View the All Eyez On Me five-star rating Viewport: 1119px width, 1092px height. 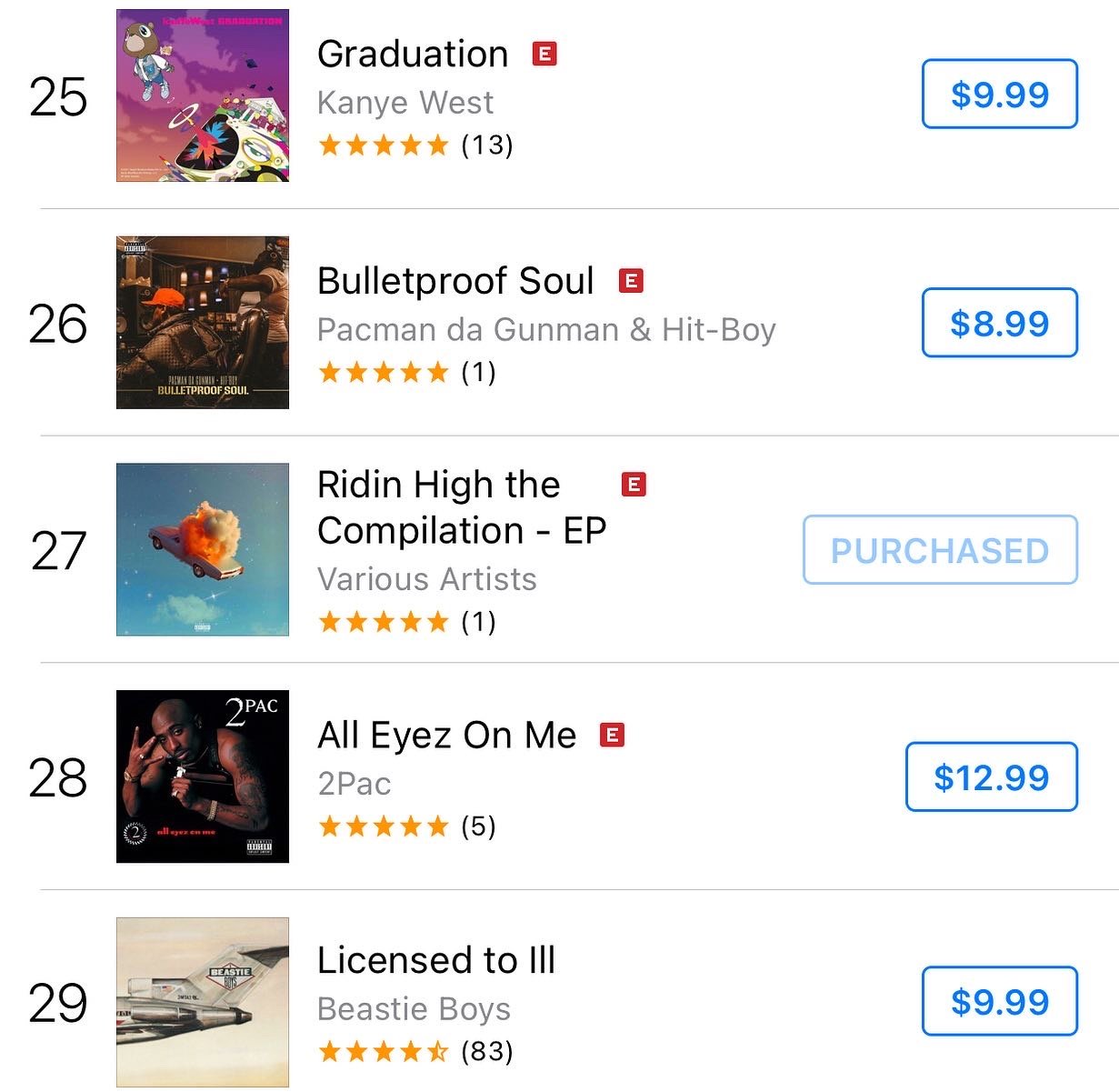(406, 827)
